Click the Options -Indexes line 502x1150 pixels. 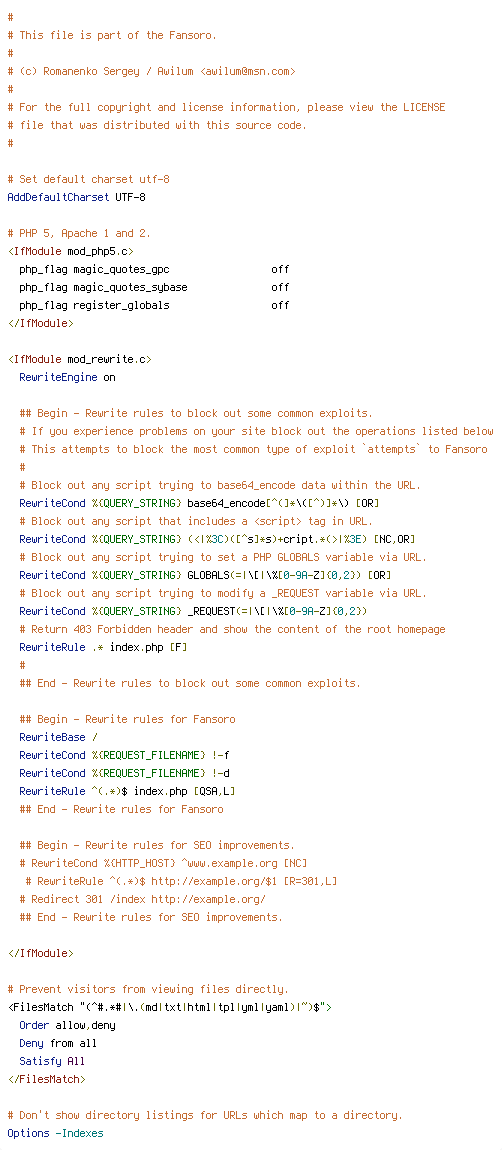pyautogui.click(x=55, y=1133)
